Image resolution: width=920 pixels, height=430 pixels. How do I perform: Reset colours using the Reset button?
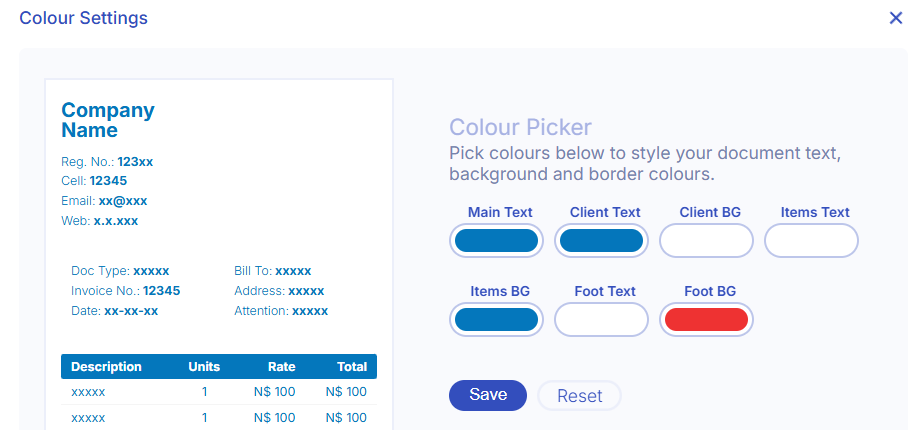pos(580,396)
